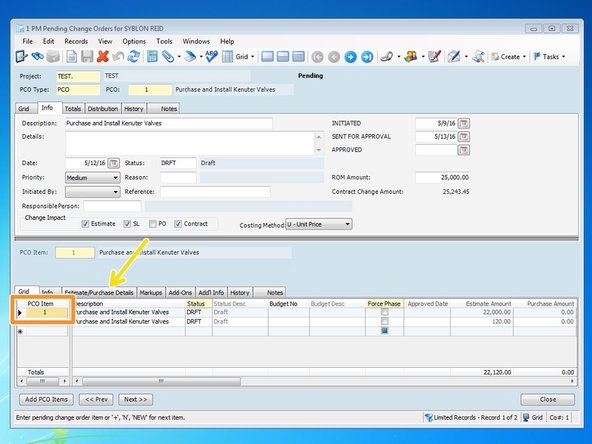Enable the PO change impact checkbox
Viewport: 592px width, 444px height.
tap(153, 224)
